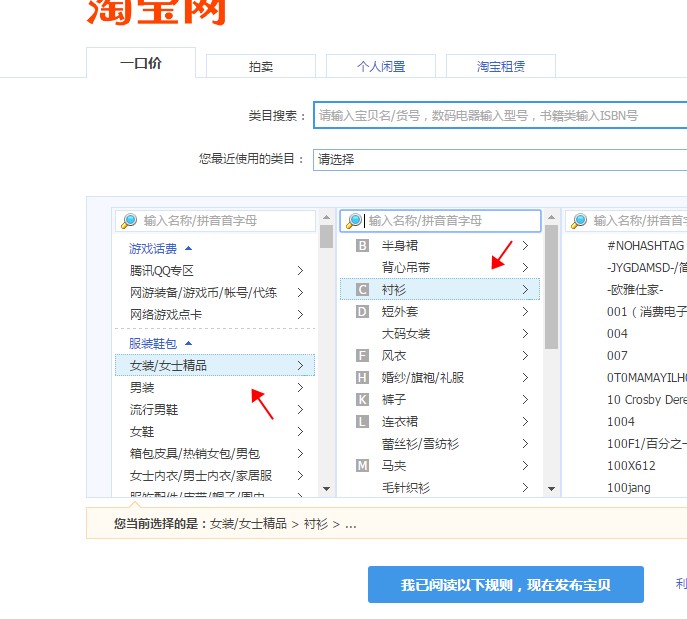Viewport: 687px width, 619px height.
Task: Click the M letter index badge
Action: [362, 466]
